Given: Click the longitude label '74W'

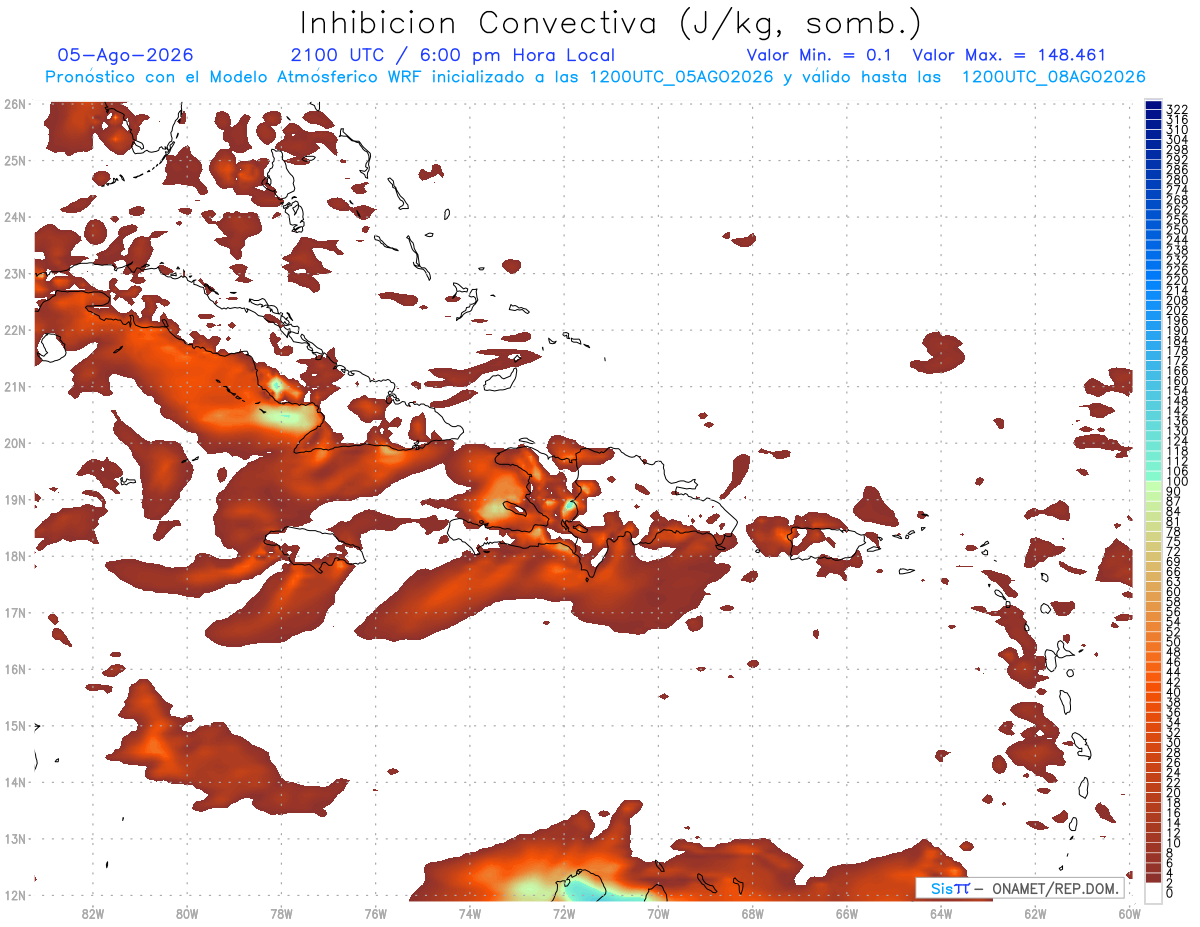Looking at the screenshot, I should click(x=469, y=914).
